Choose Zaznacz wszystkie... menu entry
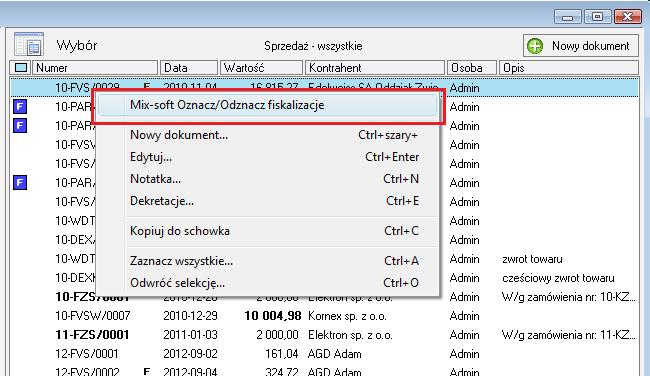This screenshot has width=650, height=376. click(267, 261)
